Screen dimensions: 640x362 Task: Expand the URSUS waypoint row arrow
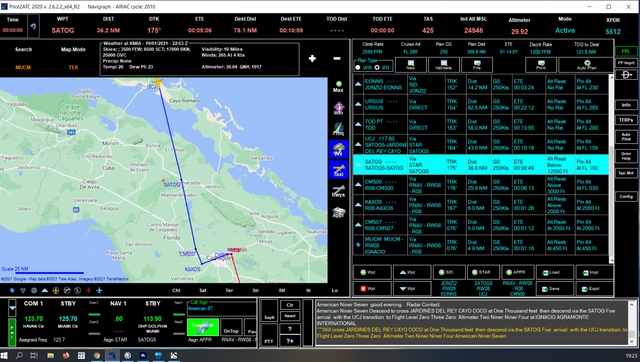(358, 104)
